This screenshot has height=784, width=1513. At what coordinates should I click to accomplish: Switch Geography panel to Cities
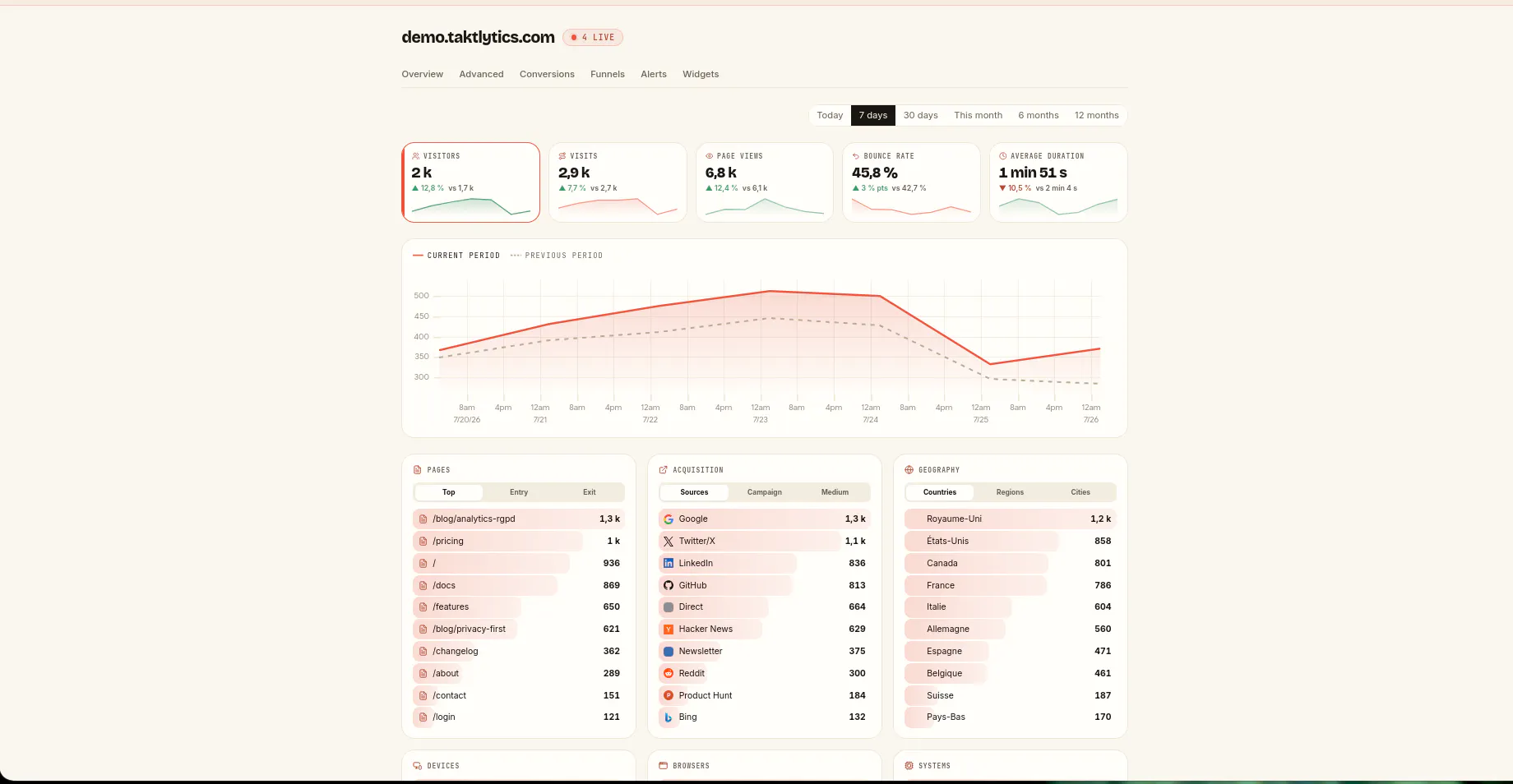pyautogui.click(x=1080, y=492)
